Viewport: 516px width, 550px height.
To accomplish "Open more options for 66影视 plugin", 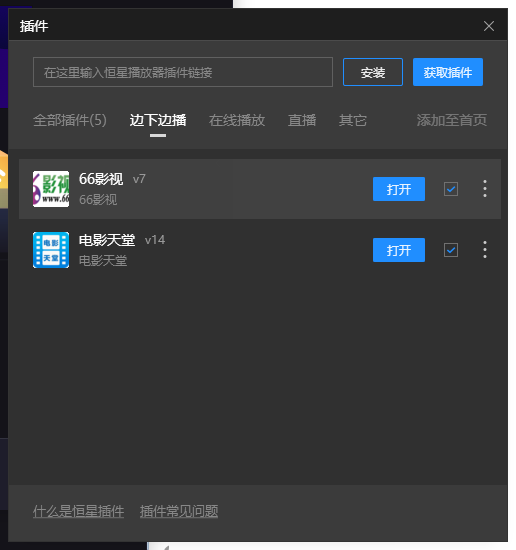I will 485,189.
